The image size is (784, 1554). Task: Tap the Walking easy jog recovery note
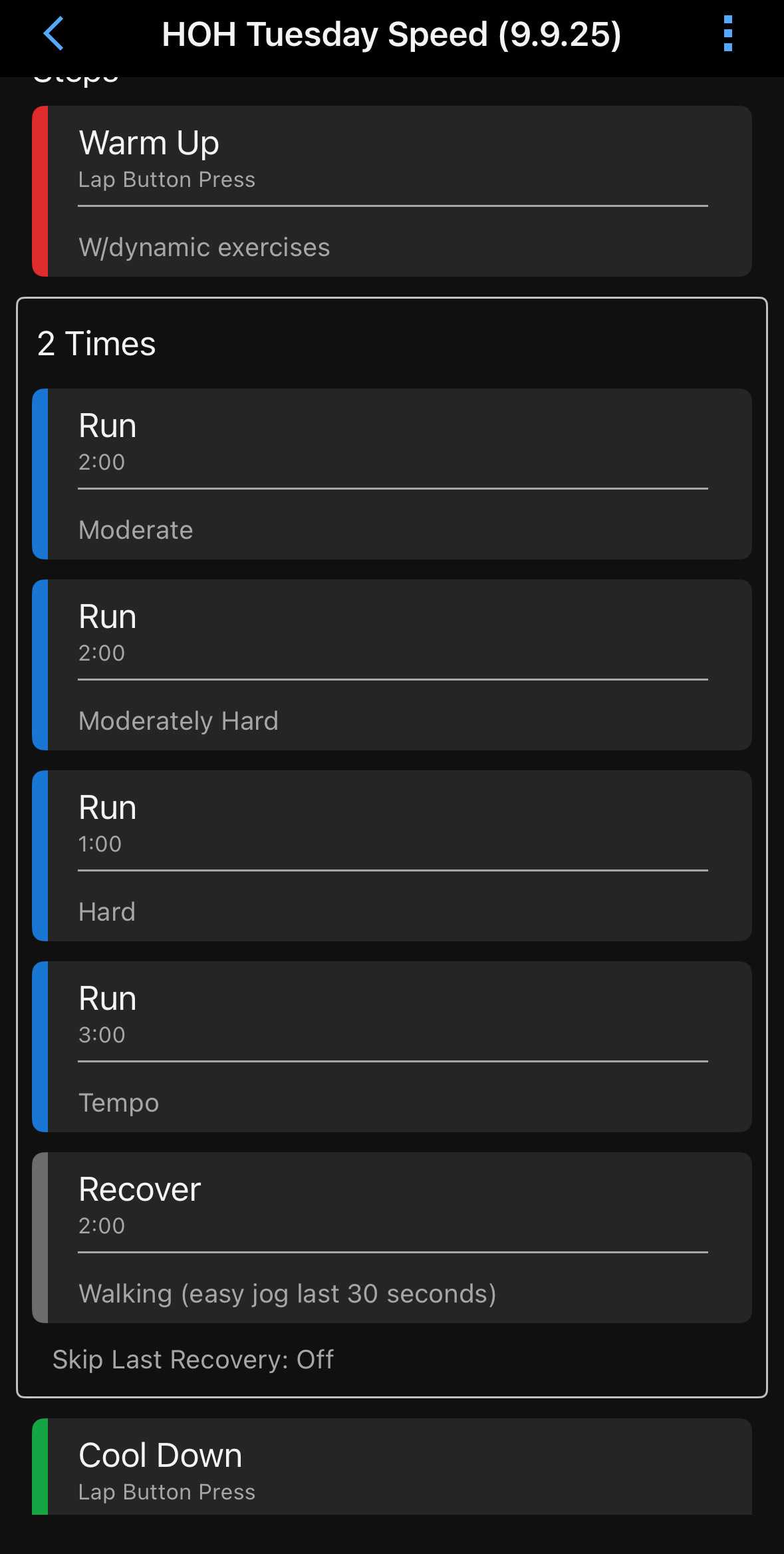coord(287,1294)
